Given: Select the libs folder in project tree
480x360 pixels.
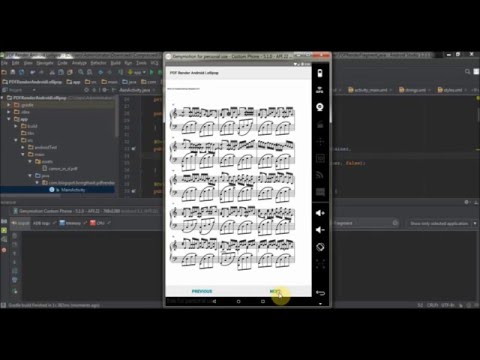Looking at the screenshot, I should (28, 133).
